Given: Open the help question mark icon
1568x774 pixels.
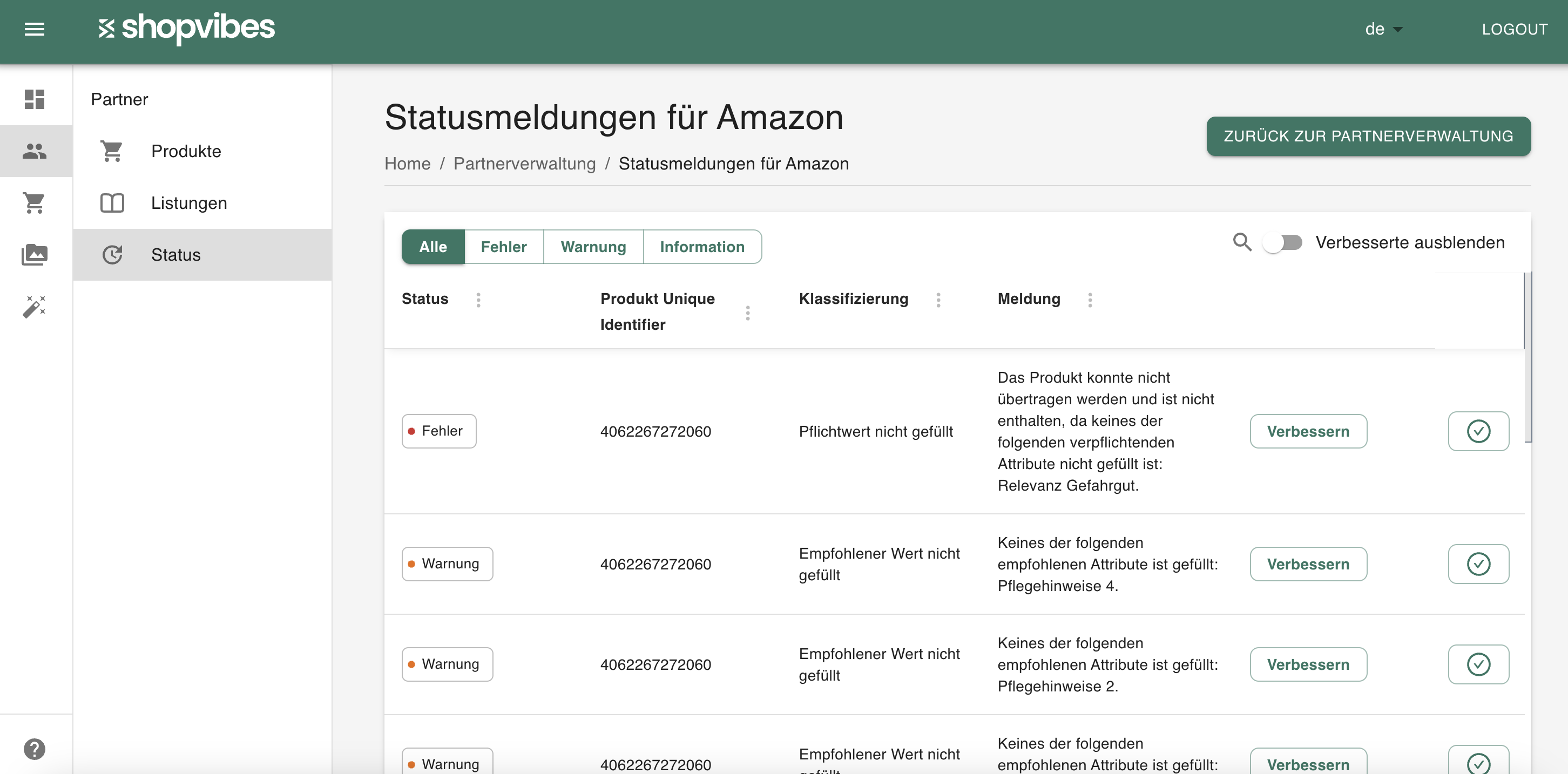Looking at the screenshot, I should pyautogui.click(x=35, y=749).
